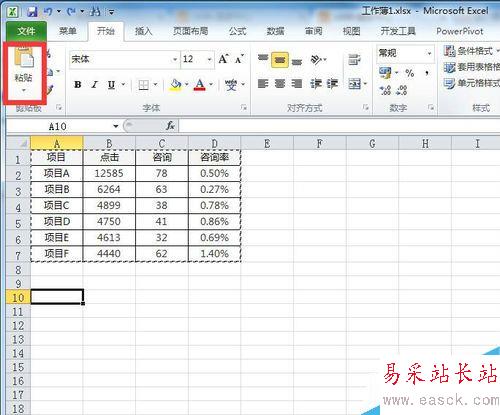The image size is (500, 415).
Task: Expand fill color palette arrow
Action: click(187, 85)
